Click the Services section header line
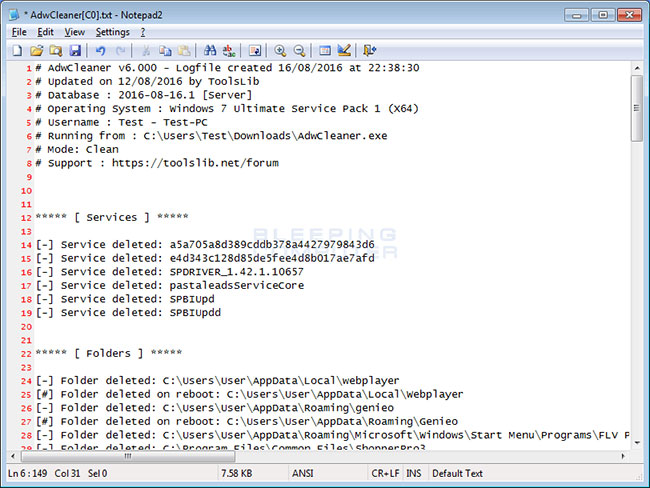The image size is (650, 488). click(x=112, y=217)
